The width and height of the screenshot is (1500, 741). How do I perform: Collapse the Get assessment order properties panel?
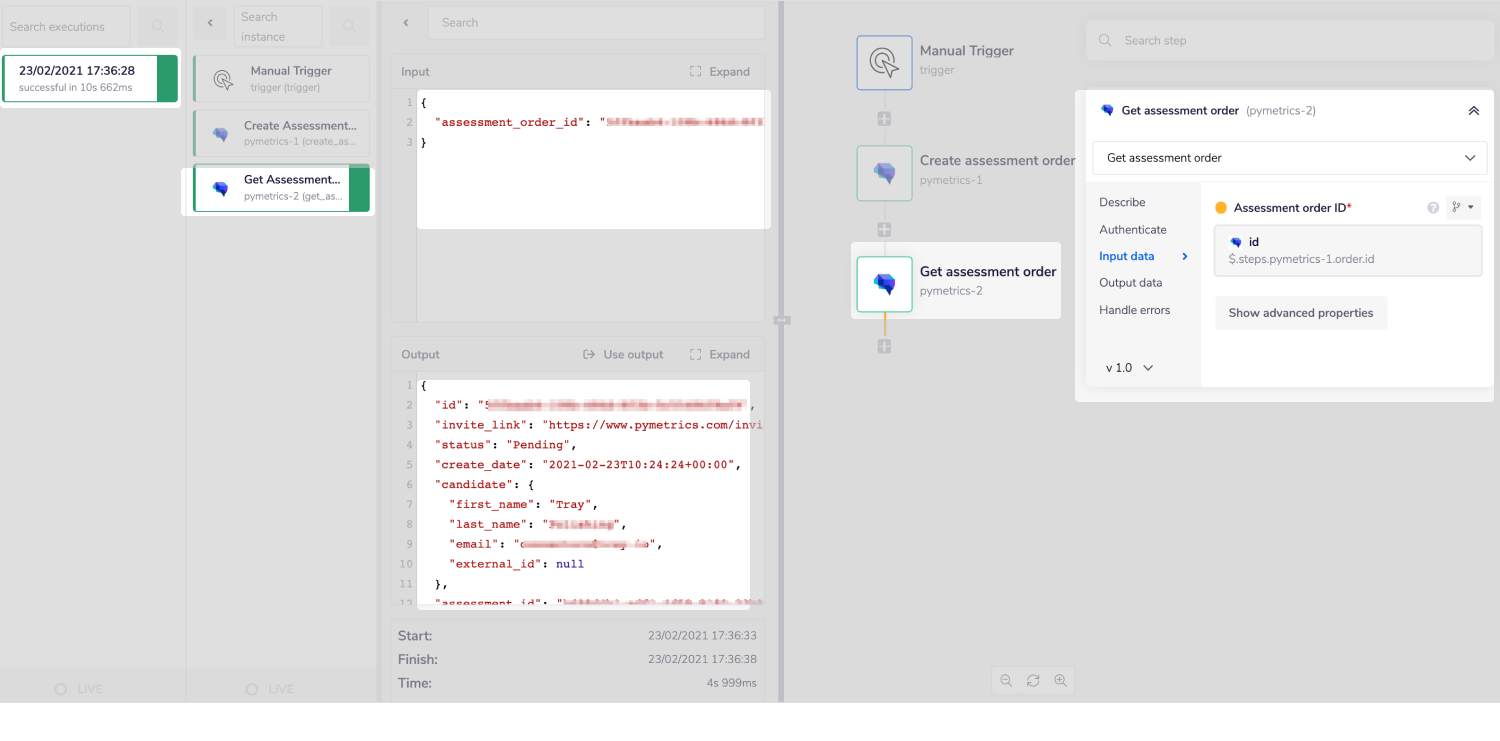(x=1473, y=111)
